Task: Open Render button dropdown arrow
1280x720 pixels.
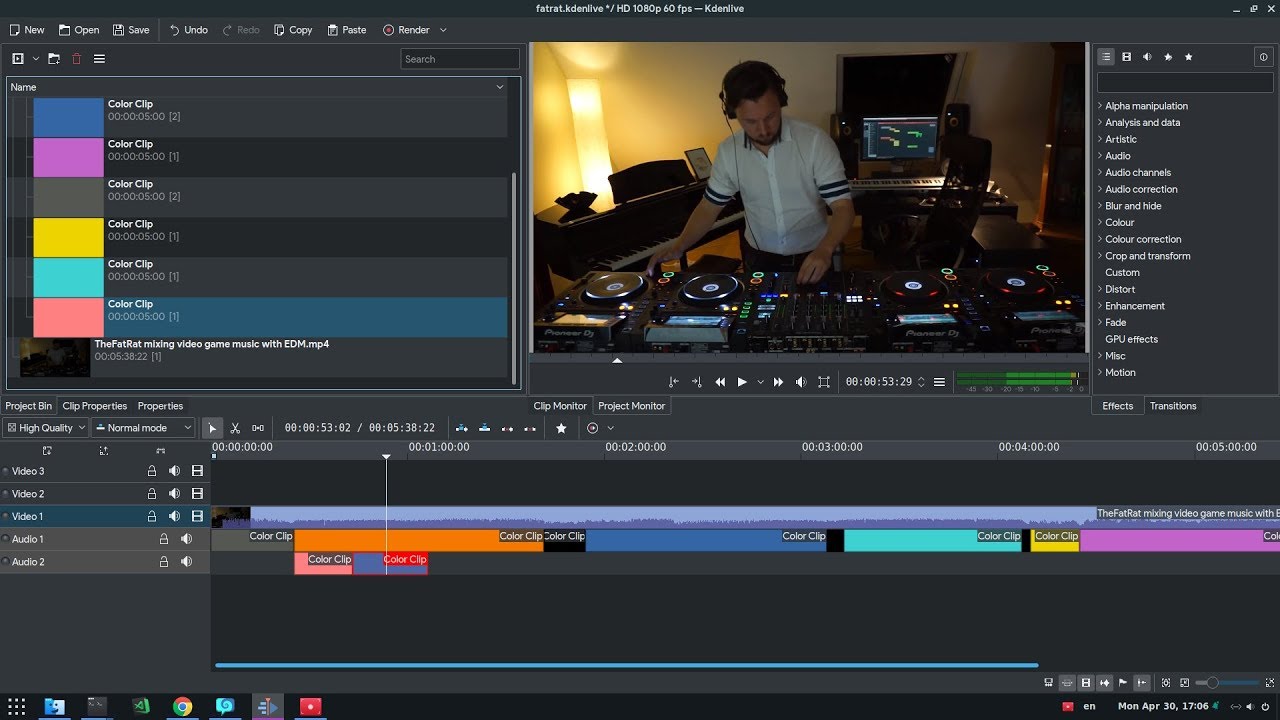Action: (x=443, y=30)
